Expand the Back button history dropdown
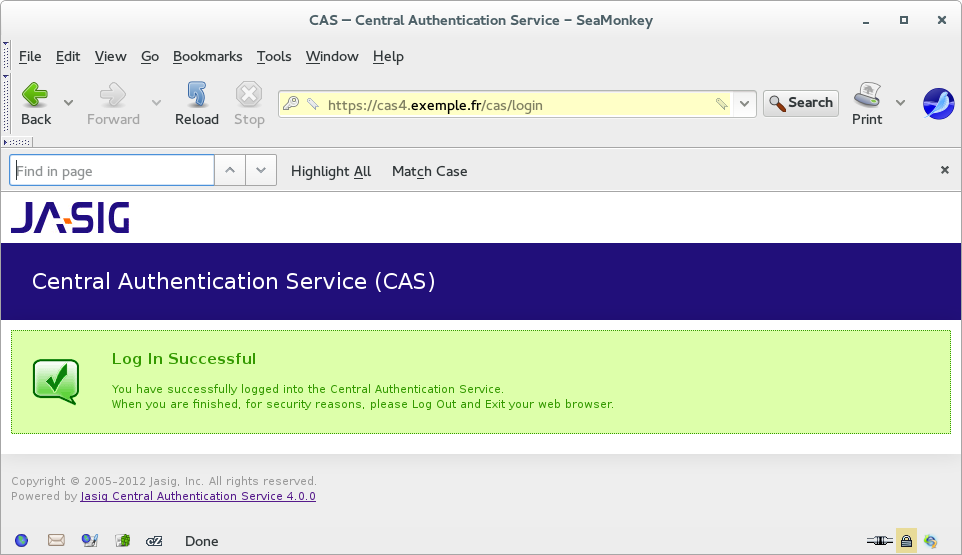The width and height of the screenshot is (962, 555). click(68, 103)
